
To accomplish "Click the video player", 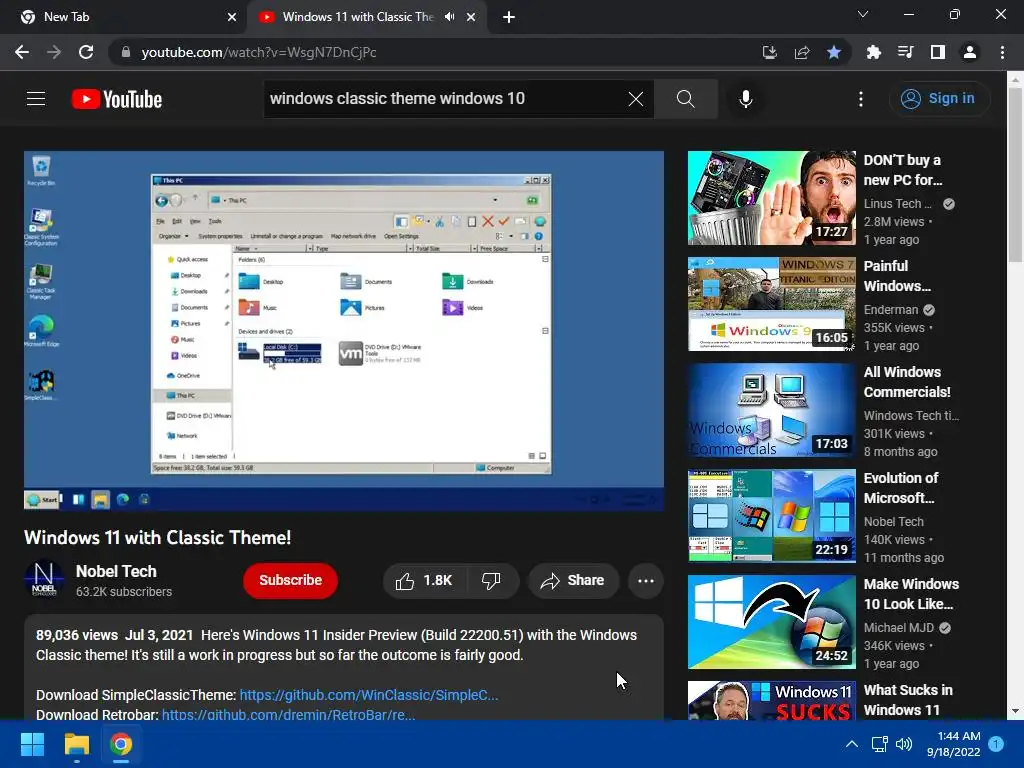I will pyautogui.click(x=344, y=331).
